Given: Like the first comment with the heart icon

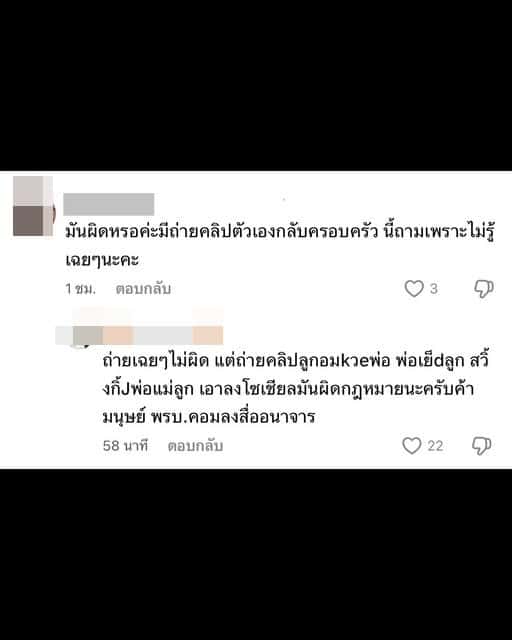Looking at the screenshot, I should (x=414, y=289).
